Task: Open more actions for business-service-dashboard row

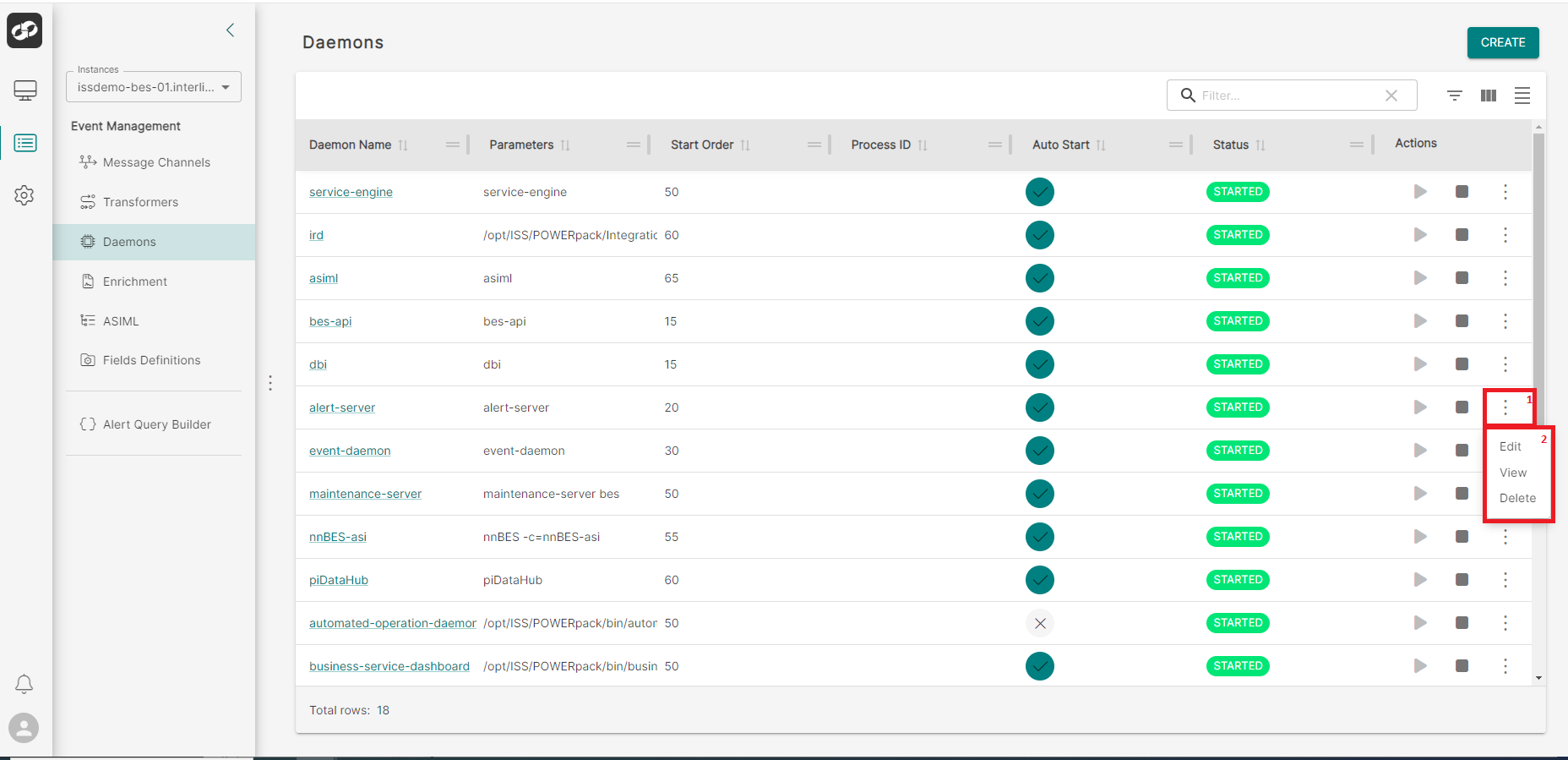Action: click(x=1505, y=666)
